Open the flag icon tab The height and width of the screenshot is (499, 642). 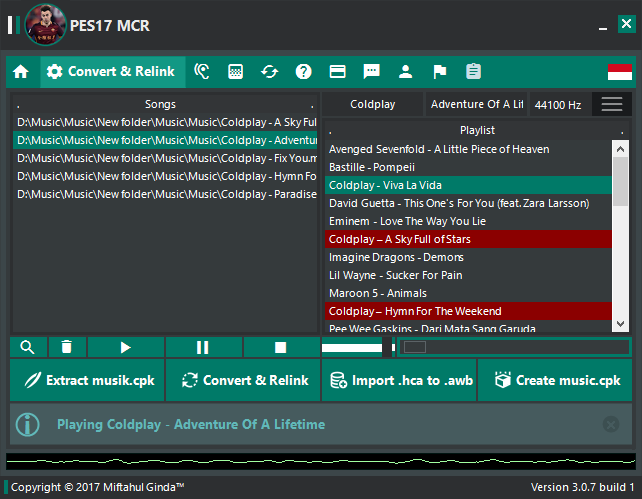point(439,72)
